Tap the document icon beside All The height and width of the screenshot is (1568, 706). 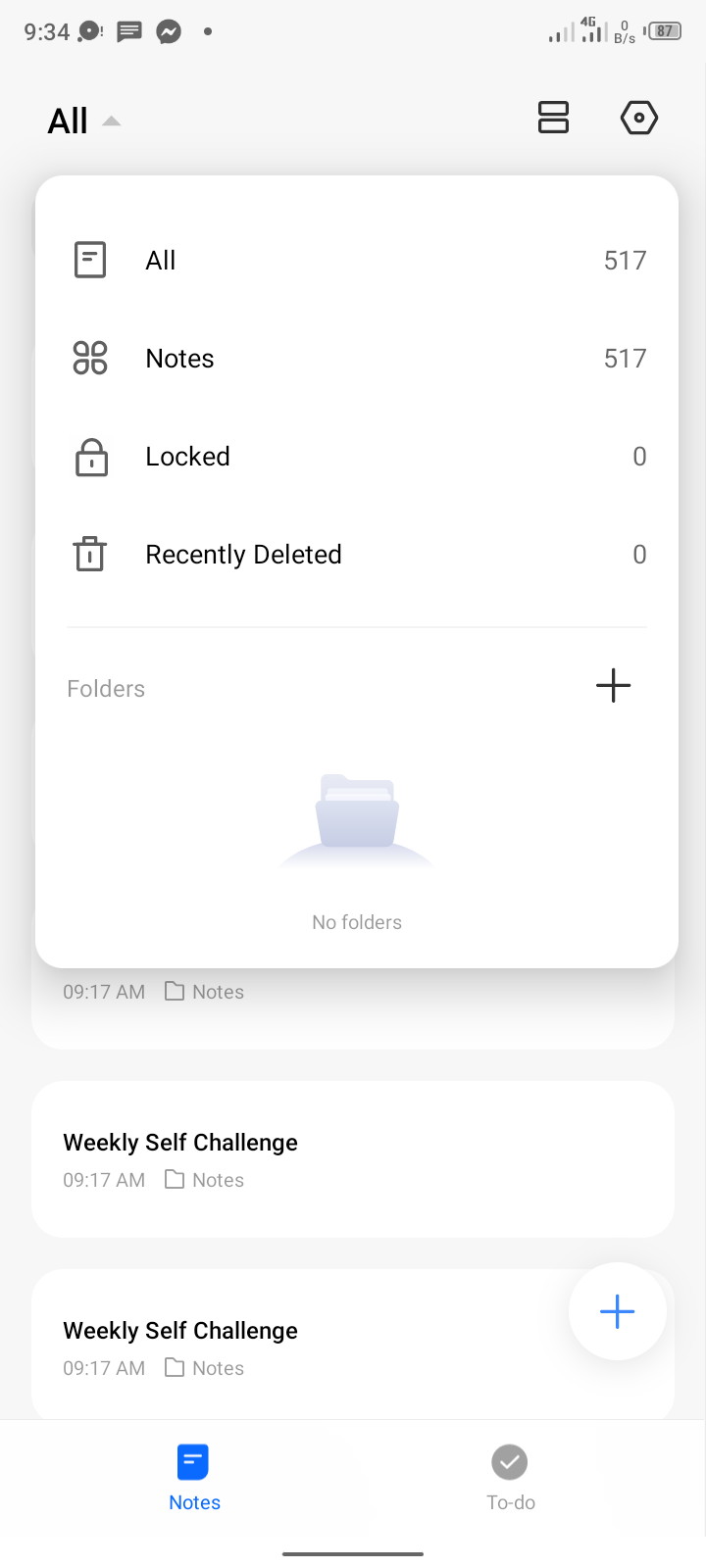pos(90,261)
